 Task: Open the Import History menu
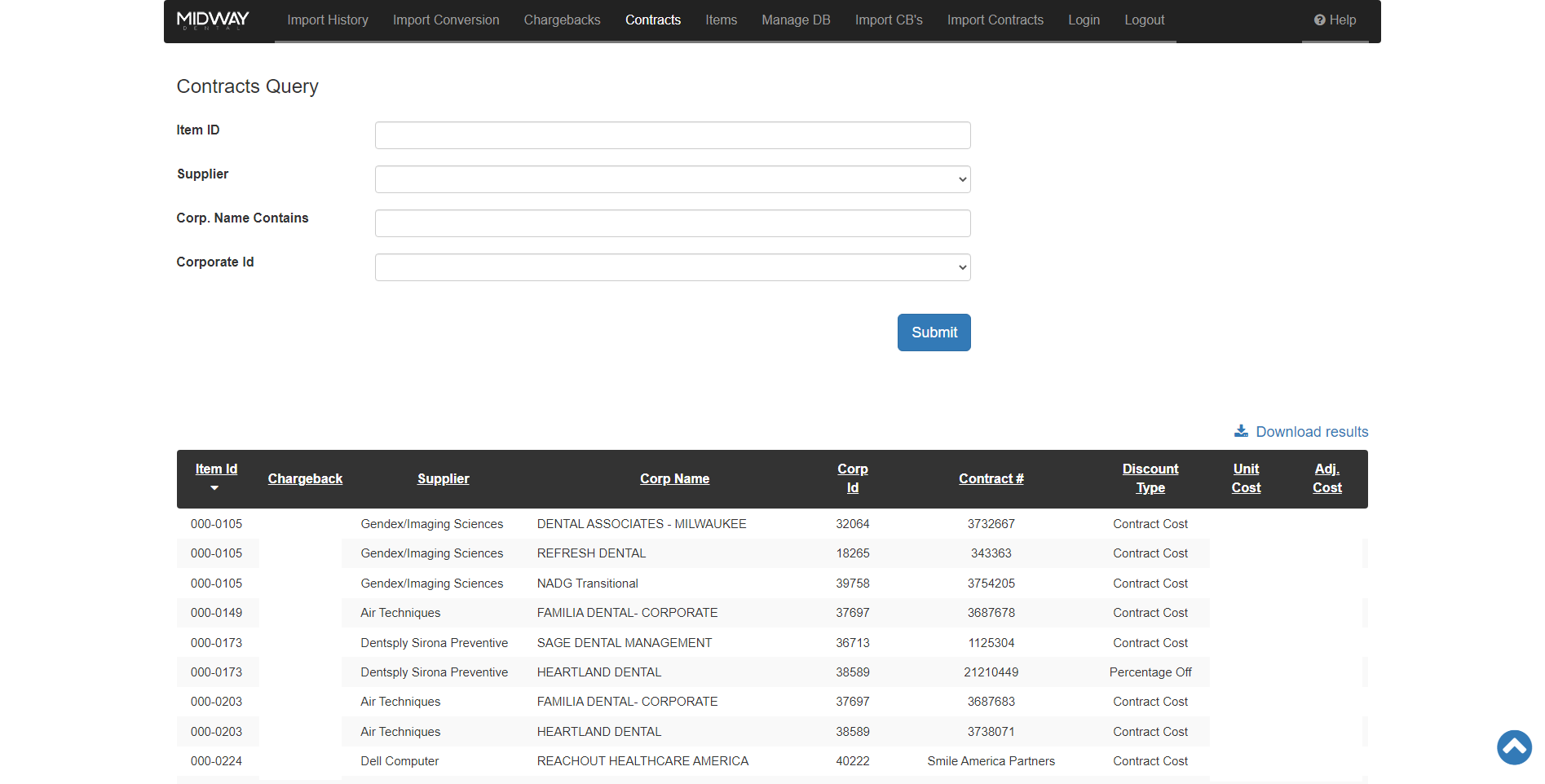(x=328, y=20)
